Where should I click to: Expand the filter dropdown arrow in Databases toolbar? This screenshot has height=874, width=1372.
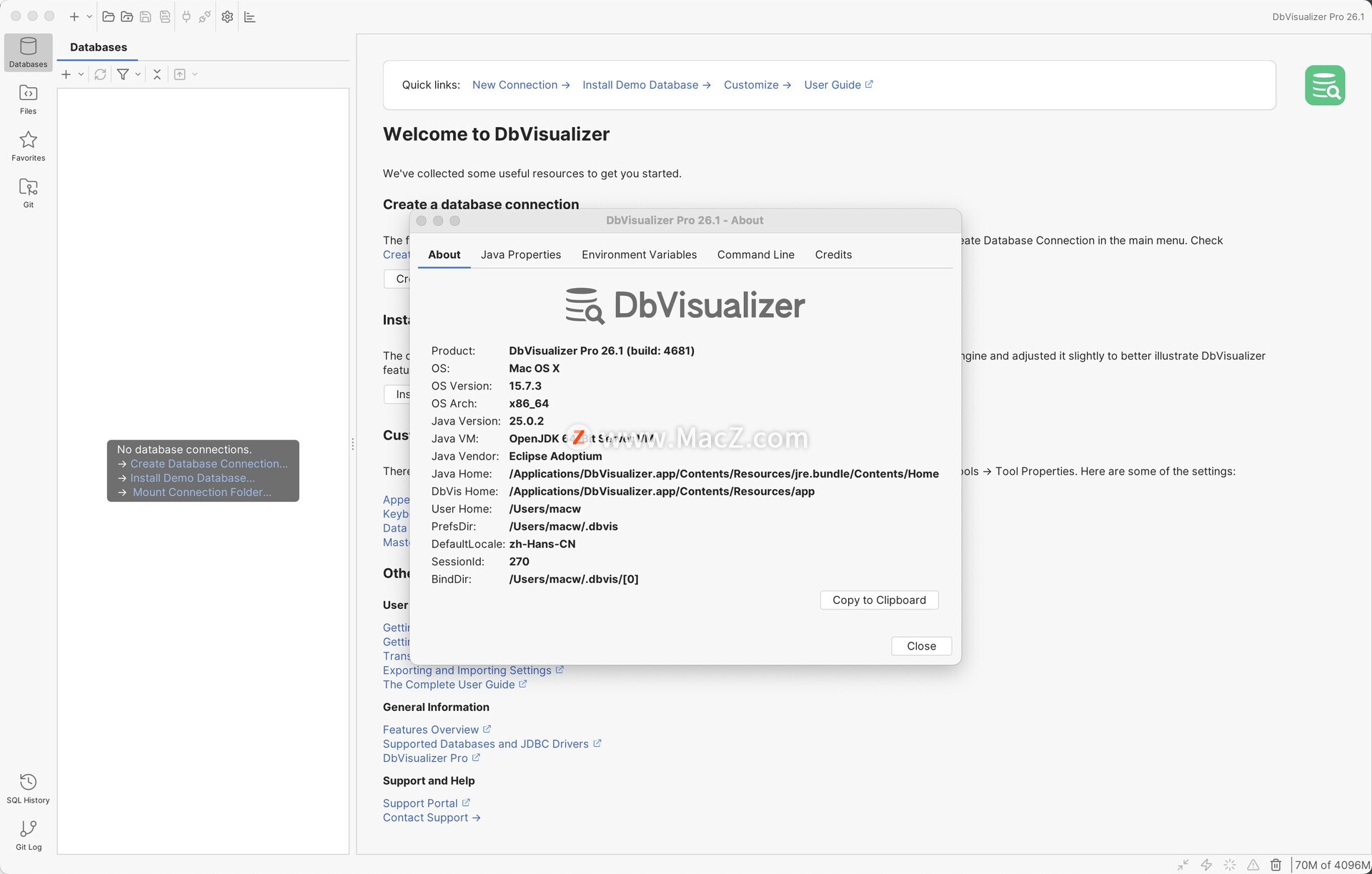coord(138,74)
